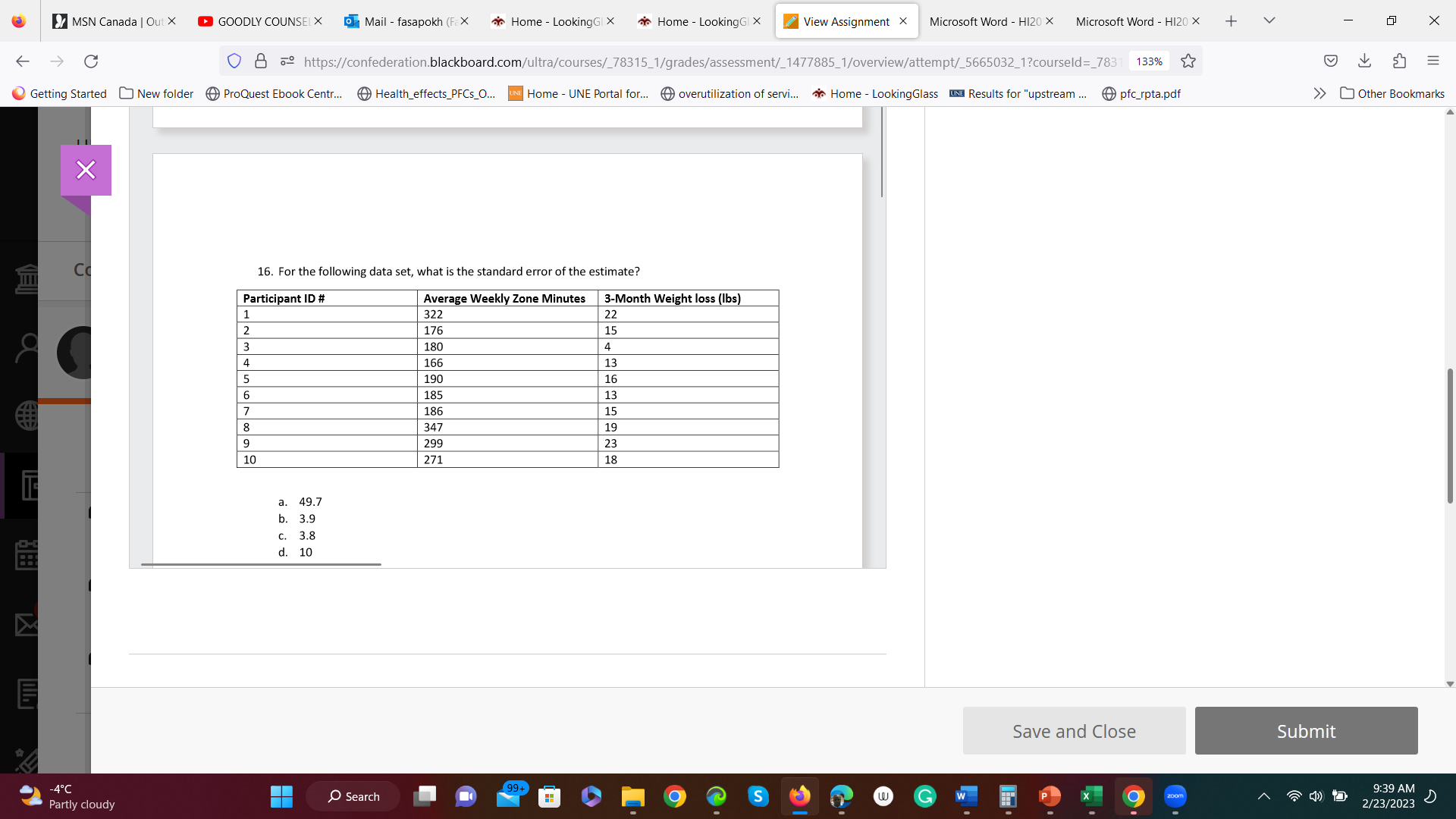Viewport: 1456px width, 819px height.
Task: Open the tab overview chevron
Action: click(x=1269, y=20)
